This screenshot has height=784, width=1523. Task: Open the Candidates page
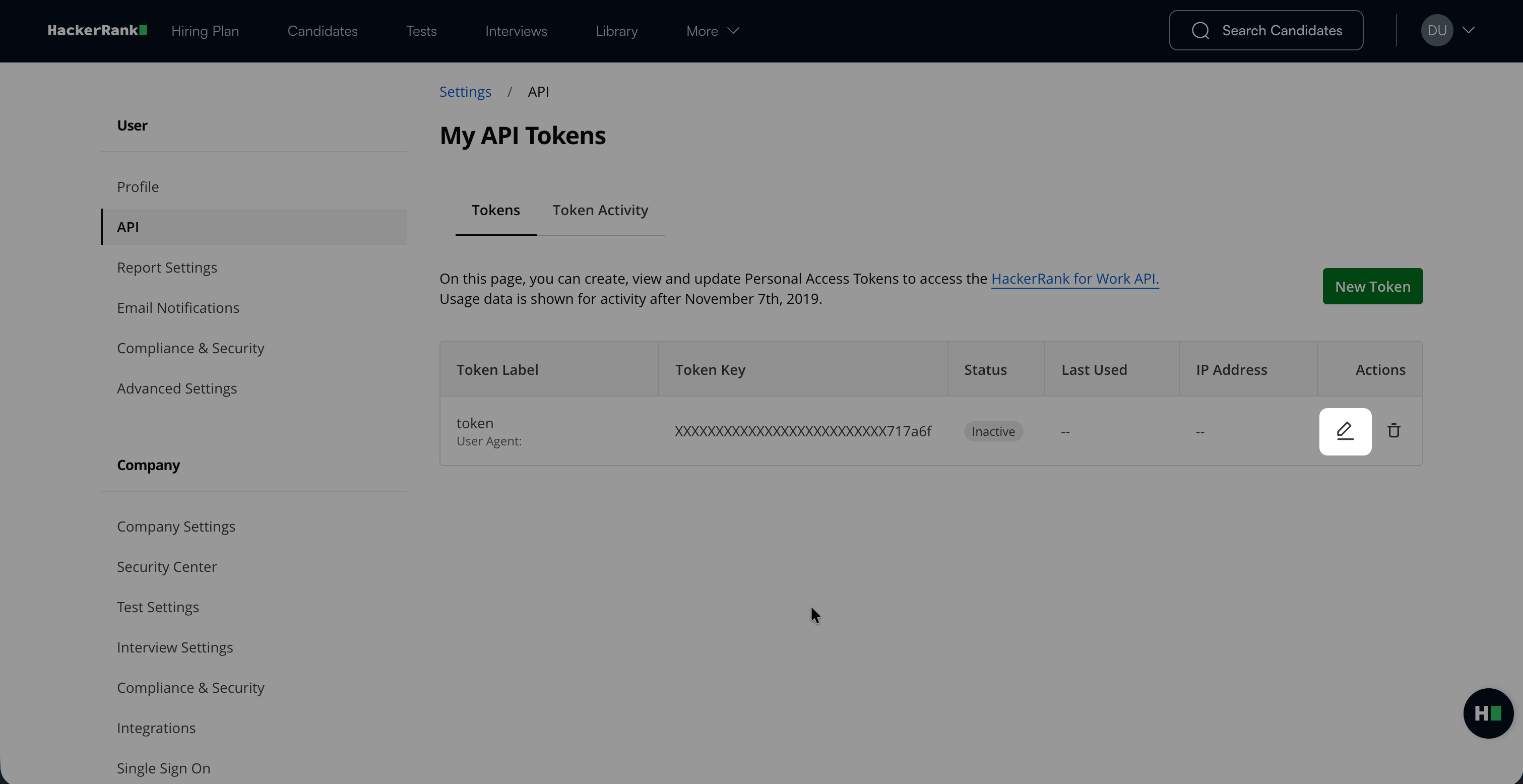pos(322,31)
